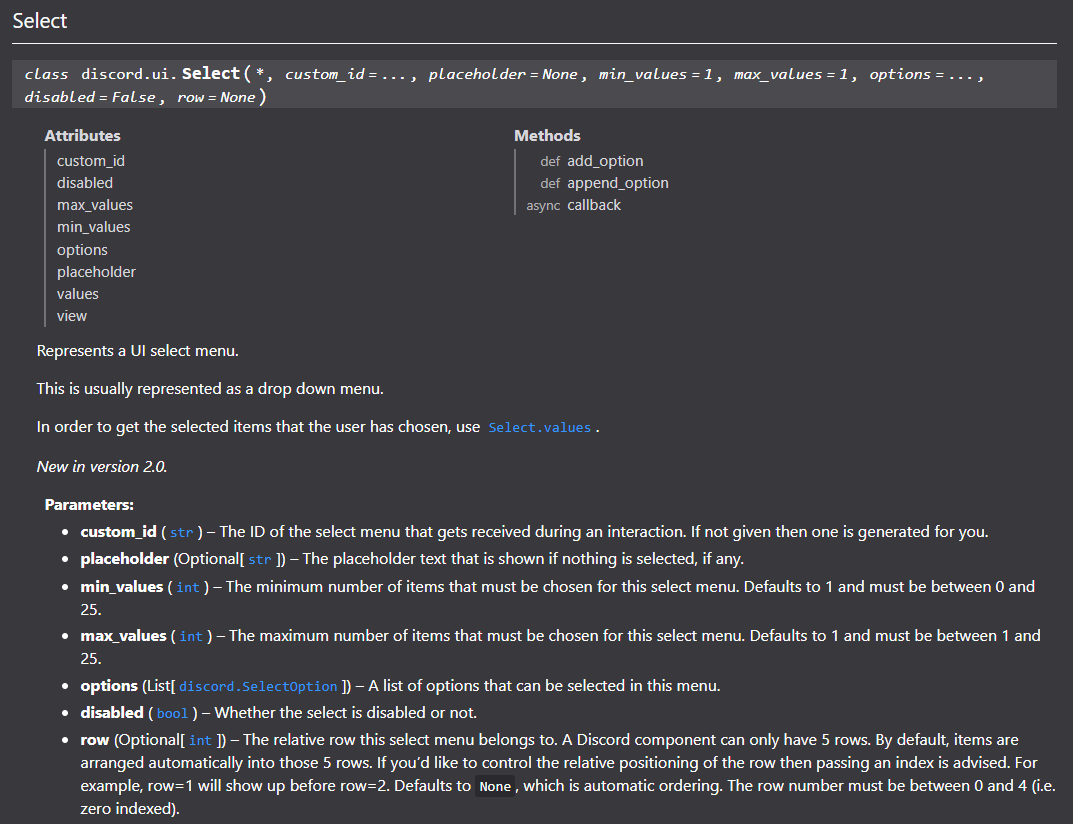Open the disabled attribute link
This screenshot has height=824, width=1073.
click(85, 183)
